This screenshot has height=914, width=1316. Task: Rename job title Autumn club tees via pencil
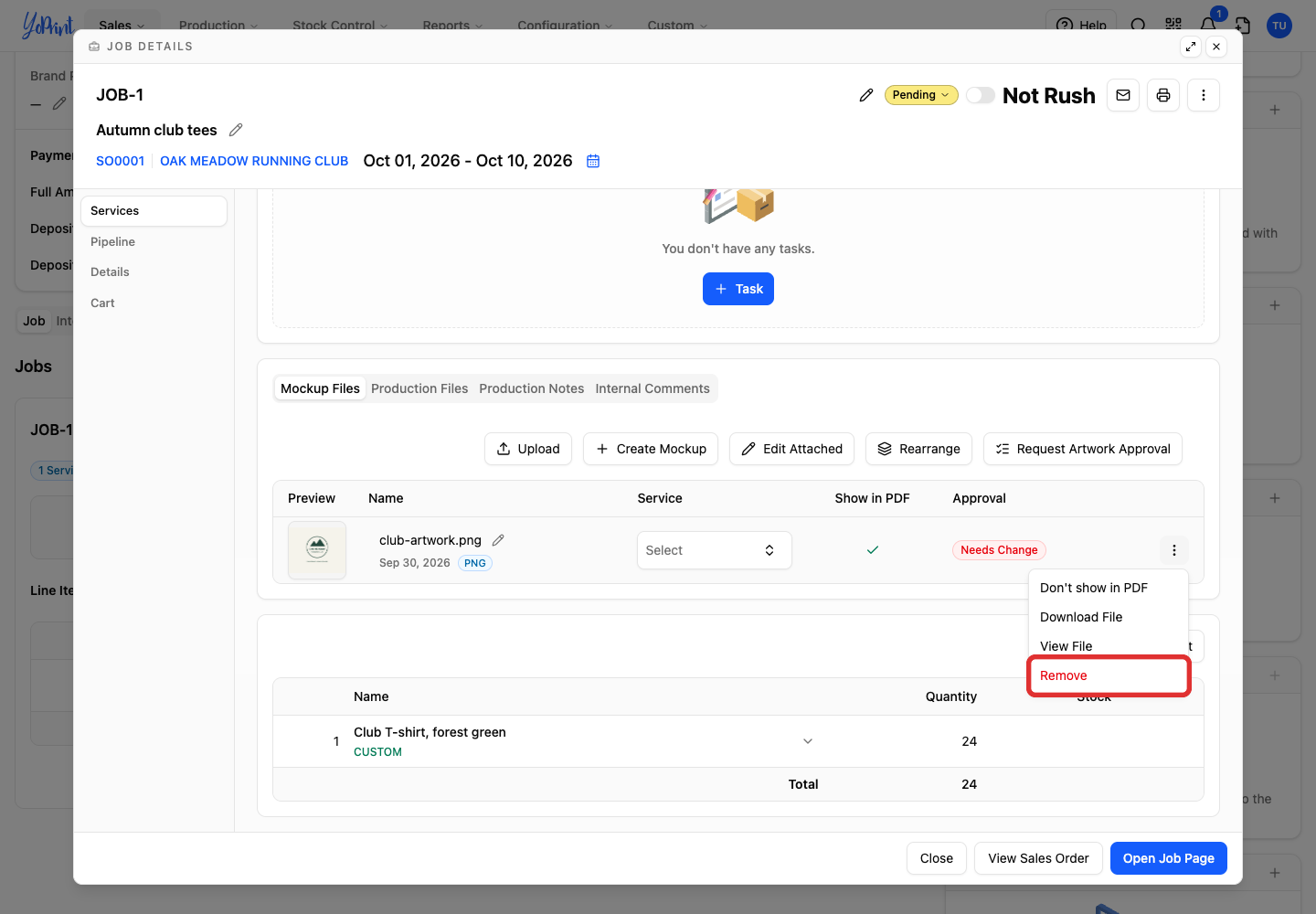(x=236, y=130)
